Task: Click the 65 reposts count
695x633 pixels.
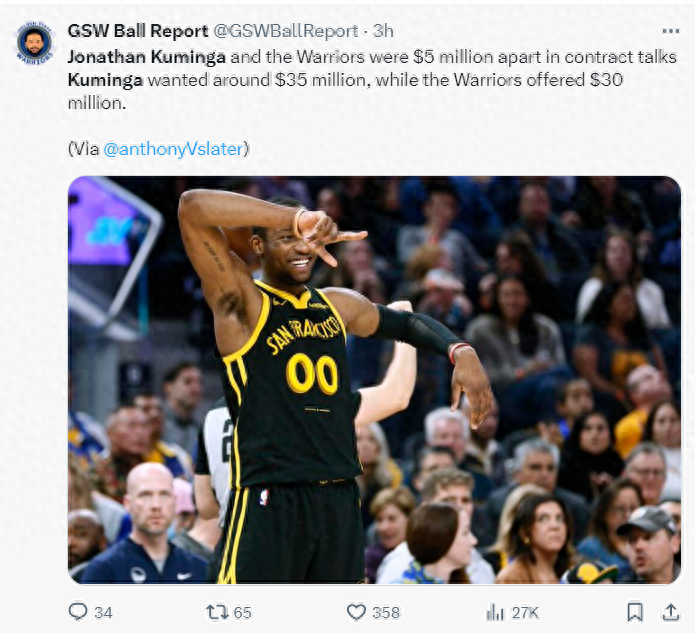Action: [x=242, y=613]
